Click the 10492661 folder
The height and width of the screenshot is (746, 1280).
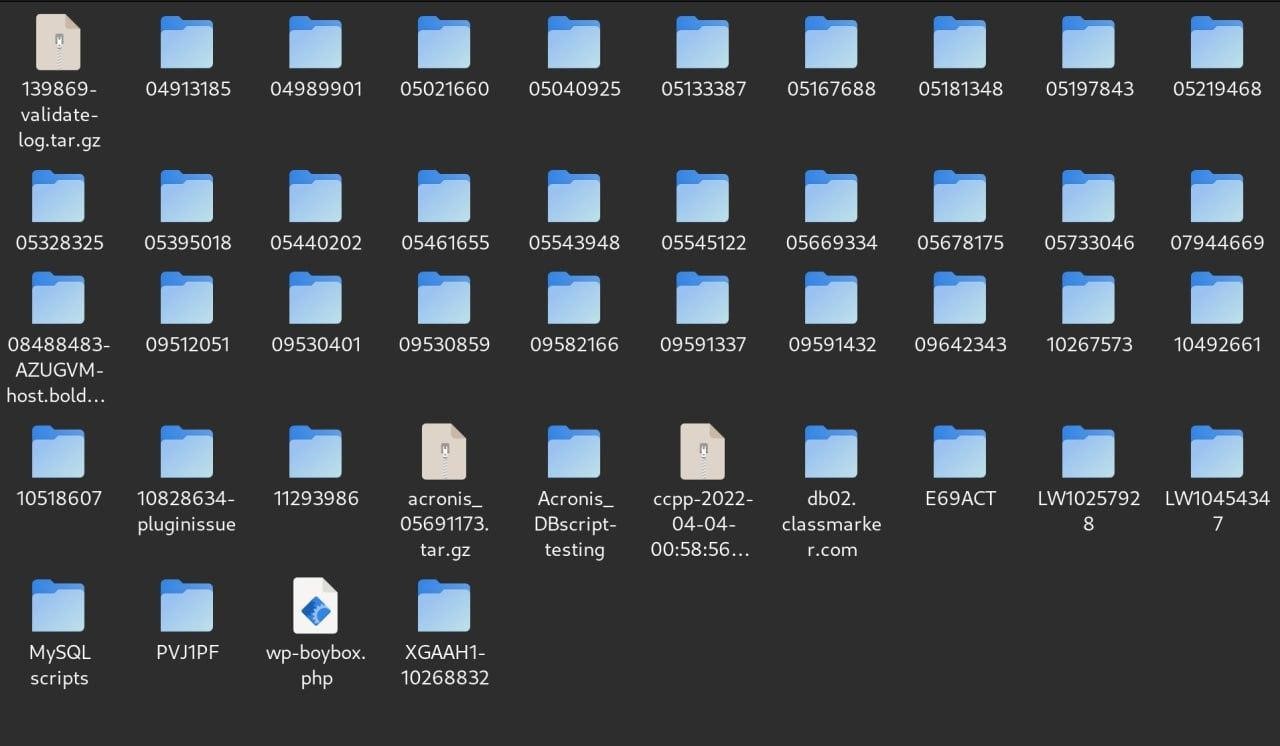[1217, 298]
